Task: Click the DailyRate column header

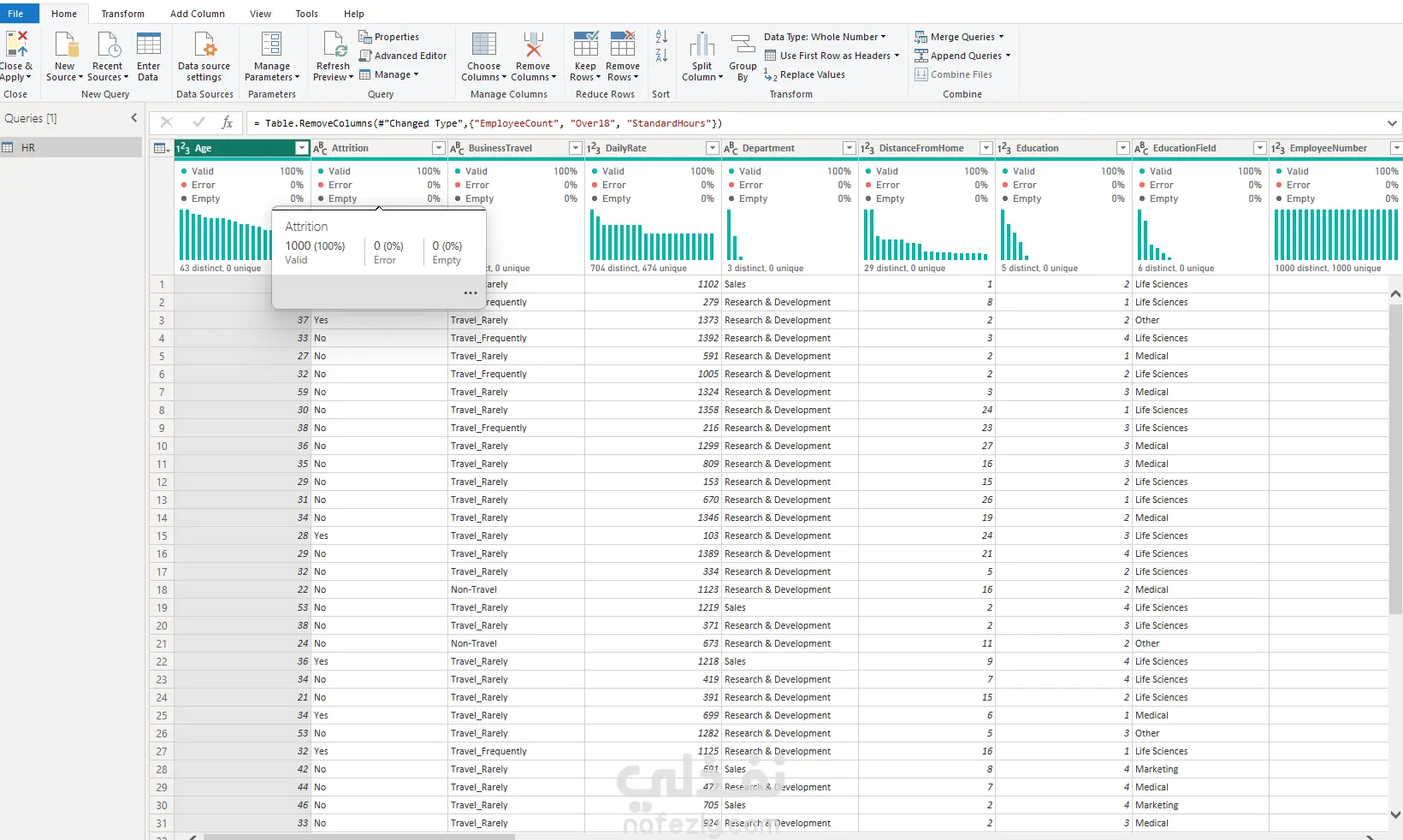Action: 653,148
